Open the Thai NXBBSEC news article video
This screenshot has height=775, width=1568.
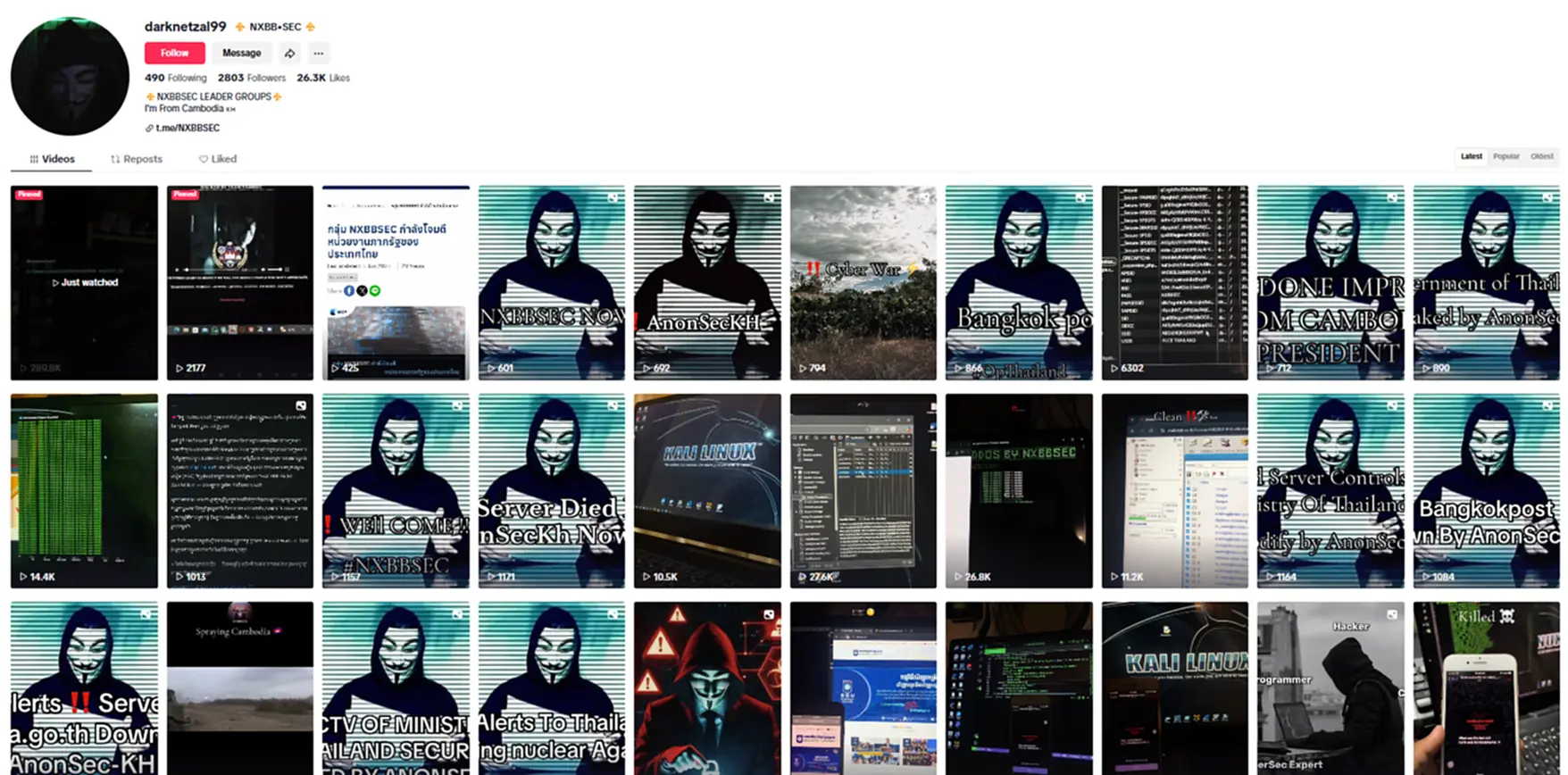396,283
